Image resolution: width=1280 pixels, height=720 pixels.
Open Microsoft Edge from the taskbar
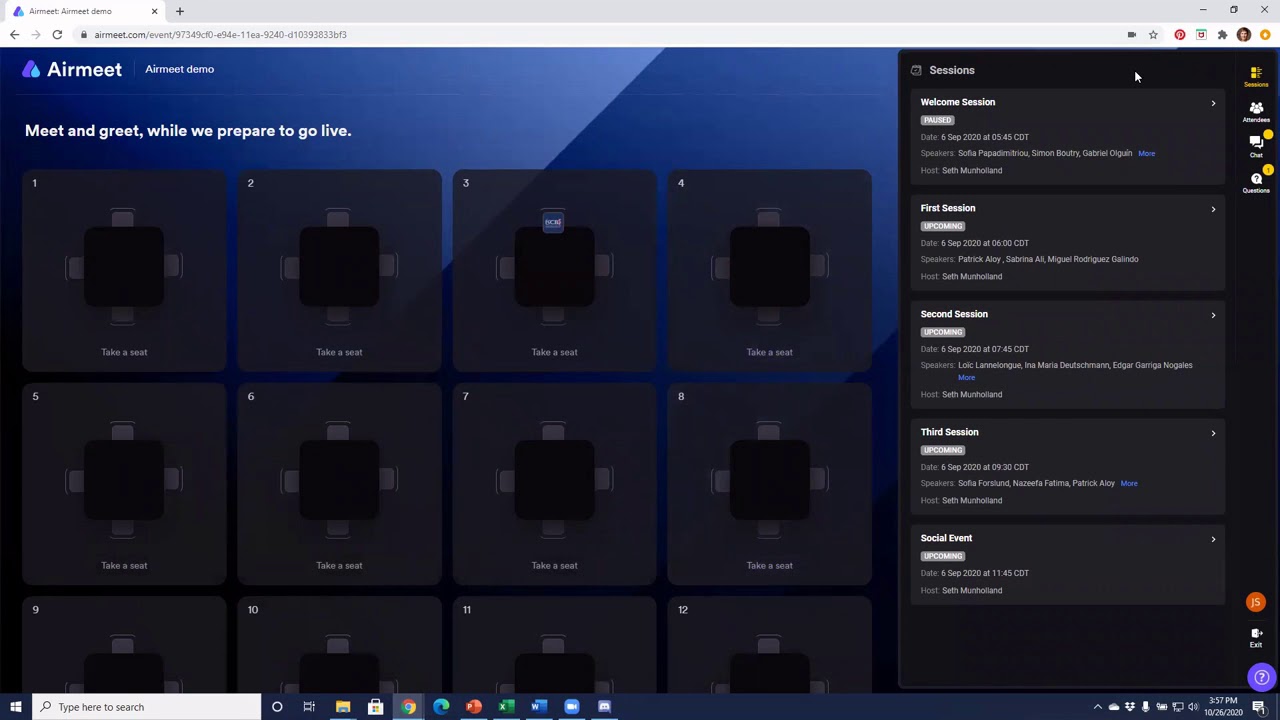coord(441,707)
